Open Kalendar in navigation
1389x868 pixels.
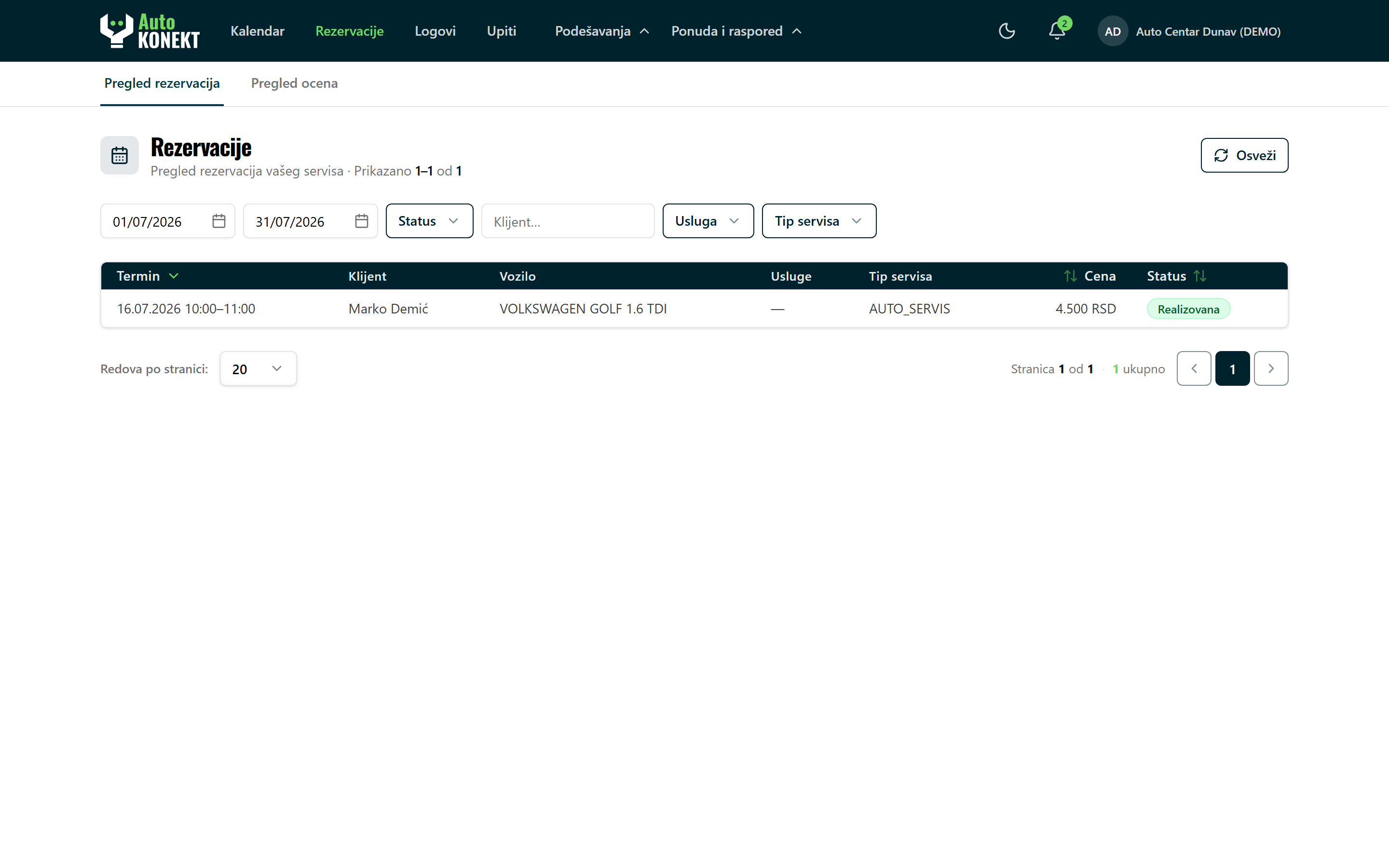pos(257,31)
